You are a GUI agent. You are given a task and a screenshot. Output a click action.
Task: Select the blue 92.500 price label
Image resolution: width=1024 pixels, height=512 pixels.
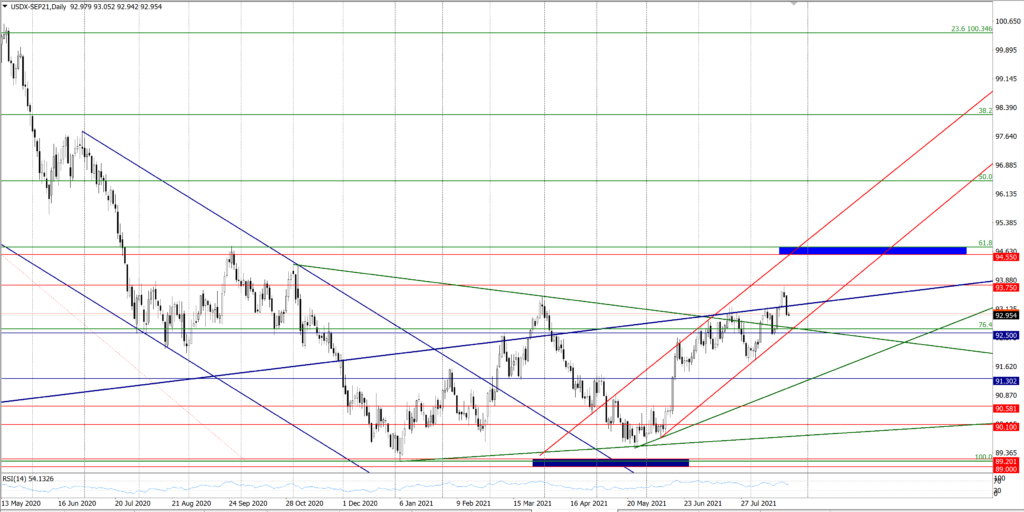coord(1005,336)
